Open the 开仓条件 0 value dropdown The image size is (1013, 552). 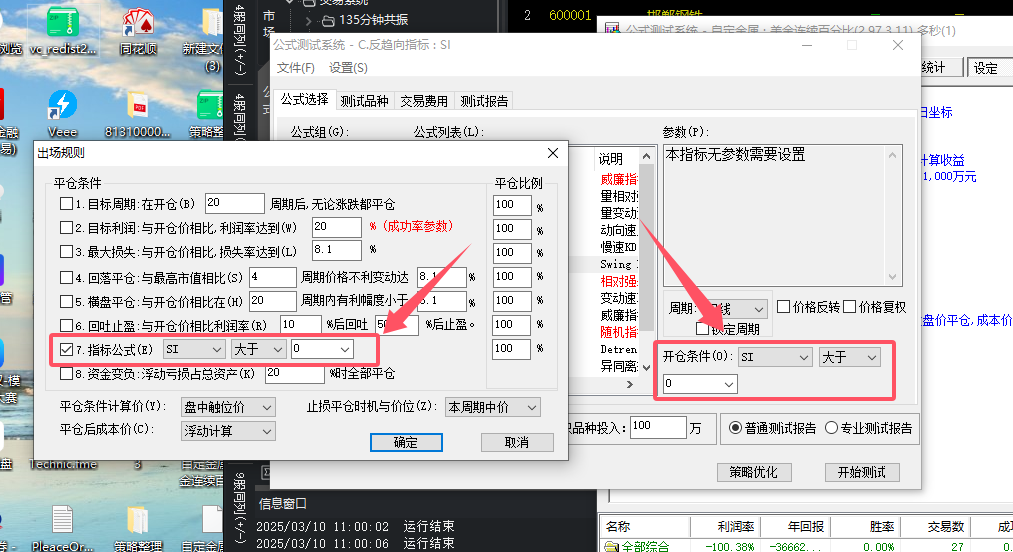coord(700,384)
